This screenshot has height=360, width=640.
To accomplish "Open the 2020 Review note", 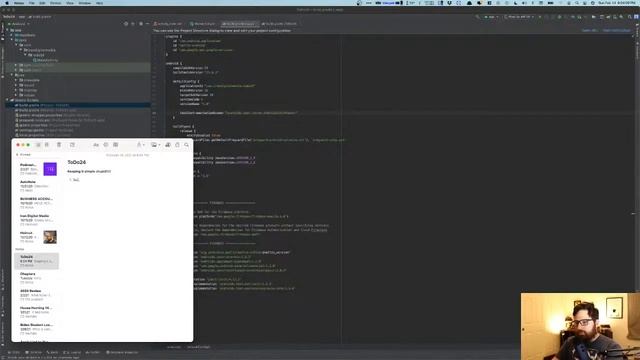I will (x=37, y=295).
